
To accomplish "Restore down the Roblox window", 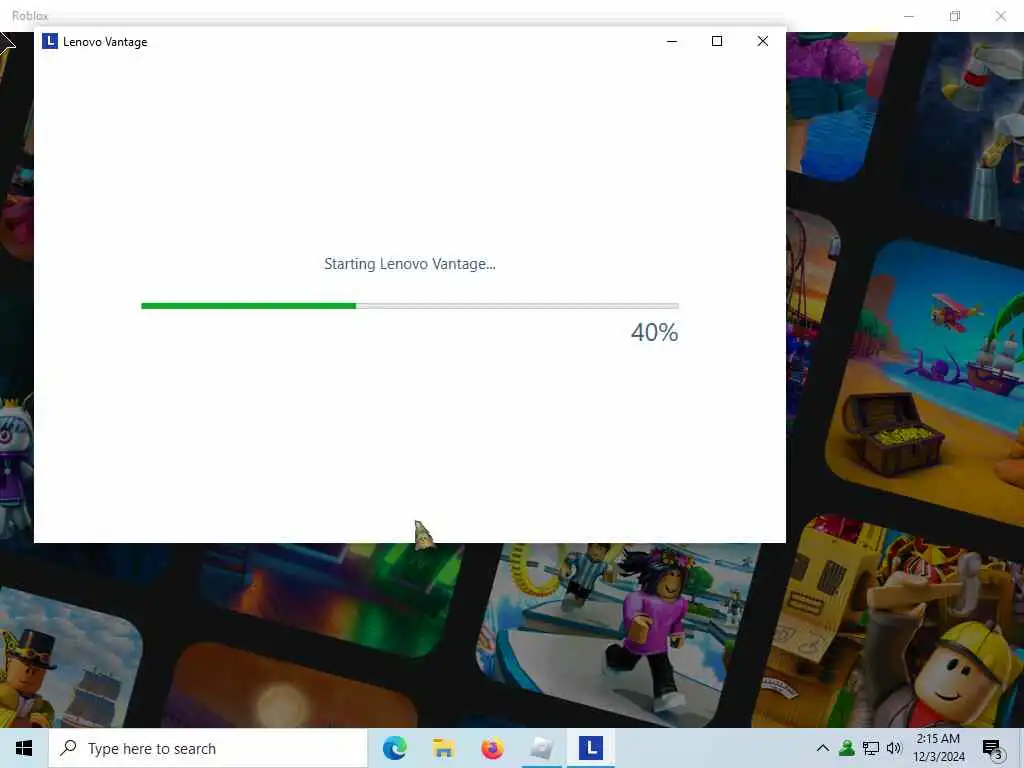I will point(955,16).
